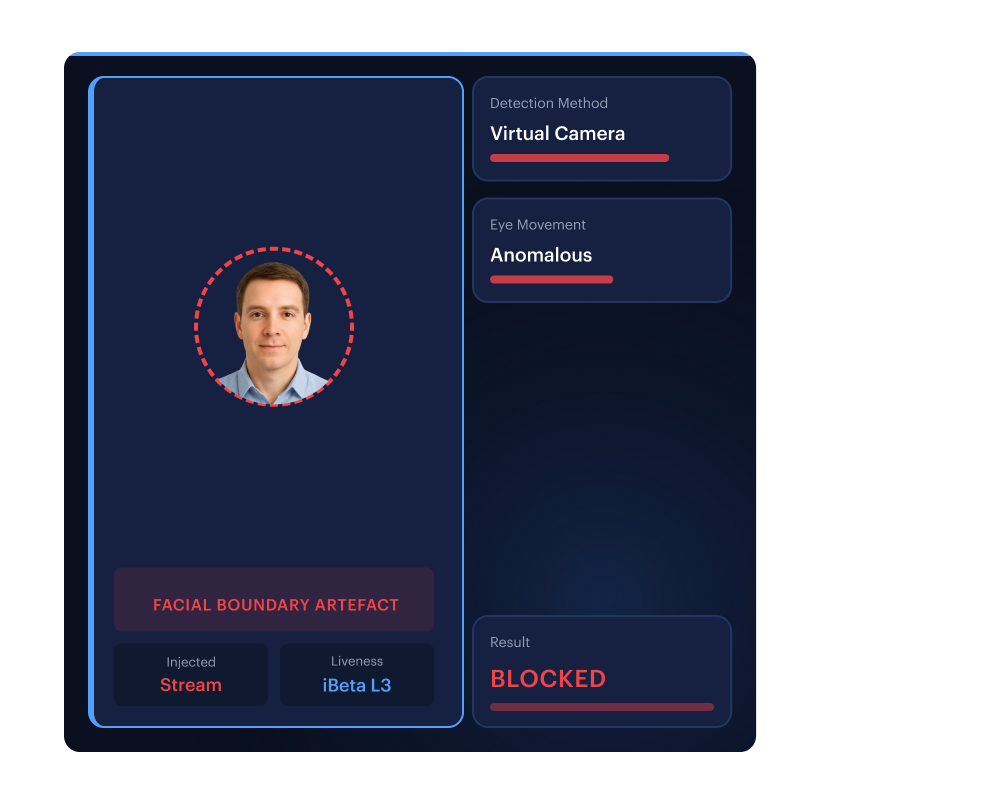This screenshot has height=804, width=1007.
Task: Click the Detection Method card
Action: 602,128
